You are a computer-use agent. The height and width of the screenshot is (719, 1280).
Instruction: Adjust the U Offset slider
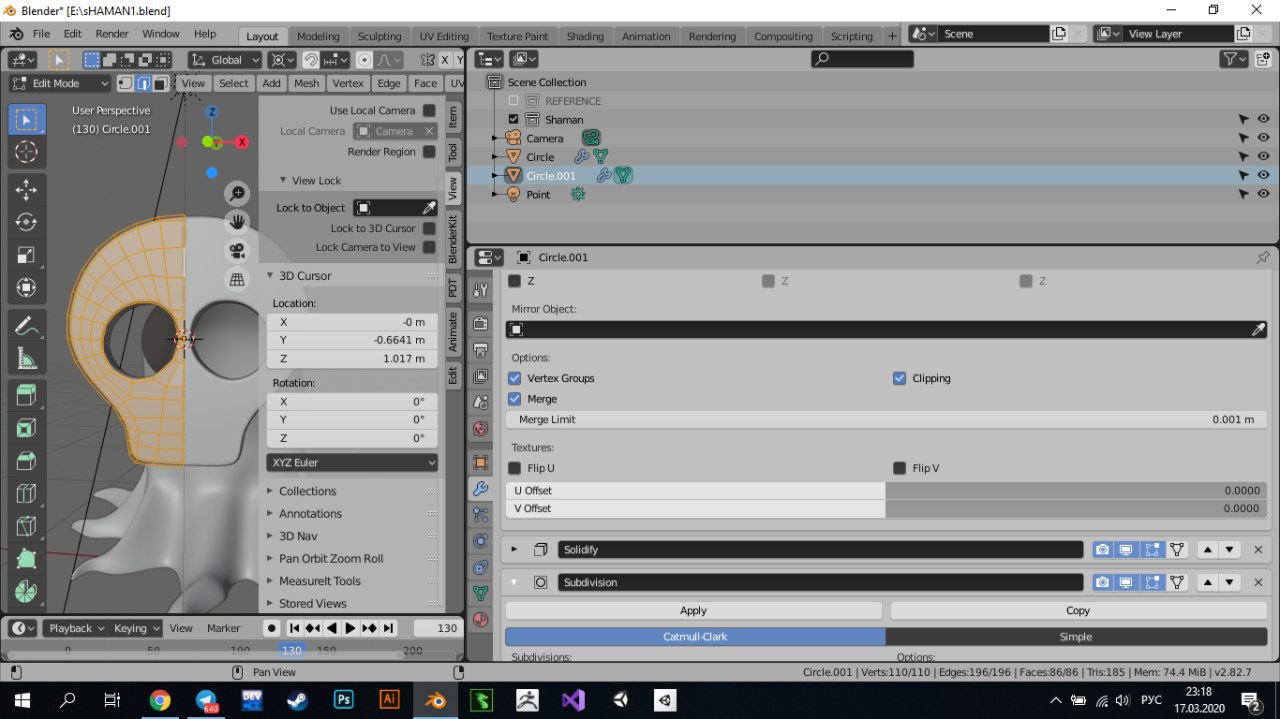886,491
